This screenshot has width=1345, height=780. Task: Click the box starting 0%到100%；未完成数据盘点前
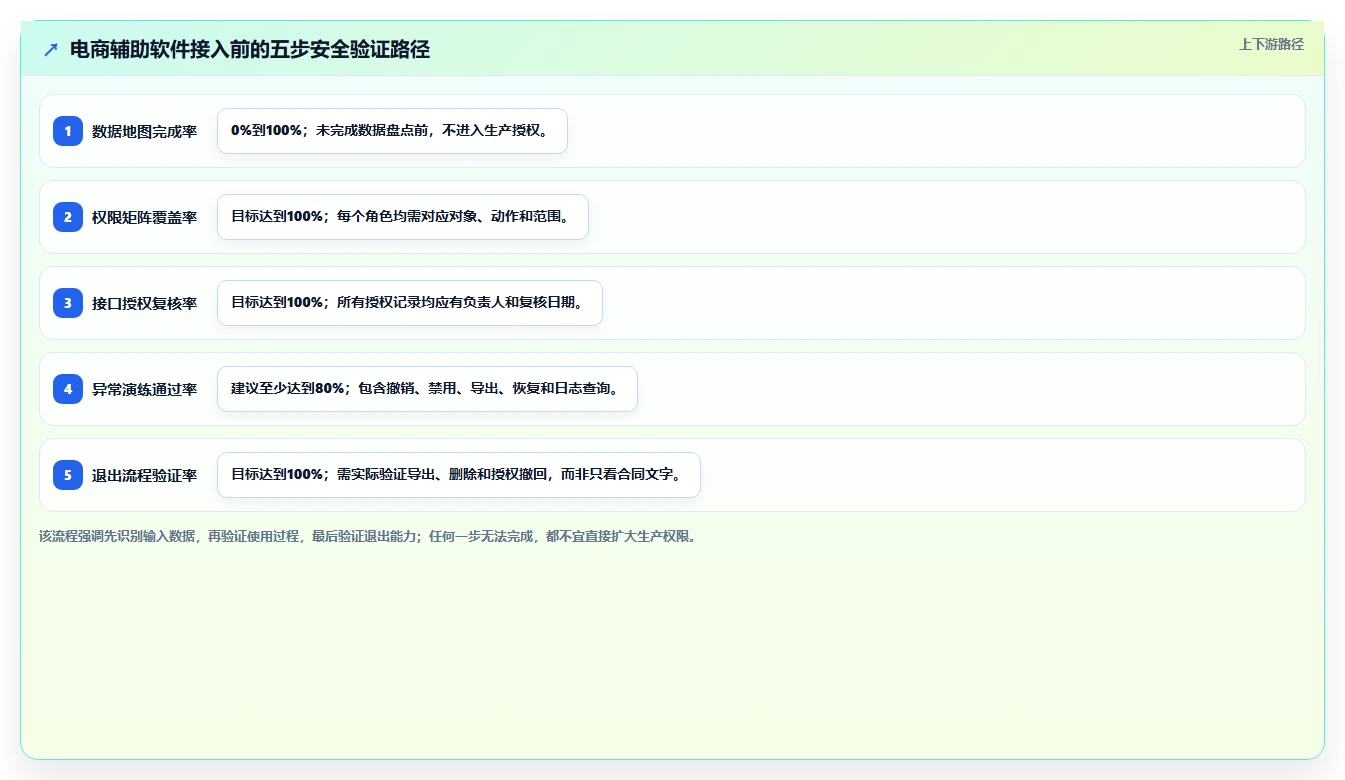(x=392, y=131)
